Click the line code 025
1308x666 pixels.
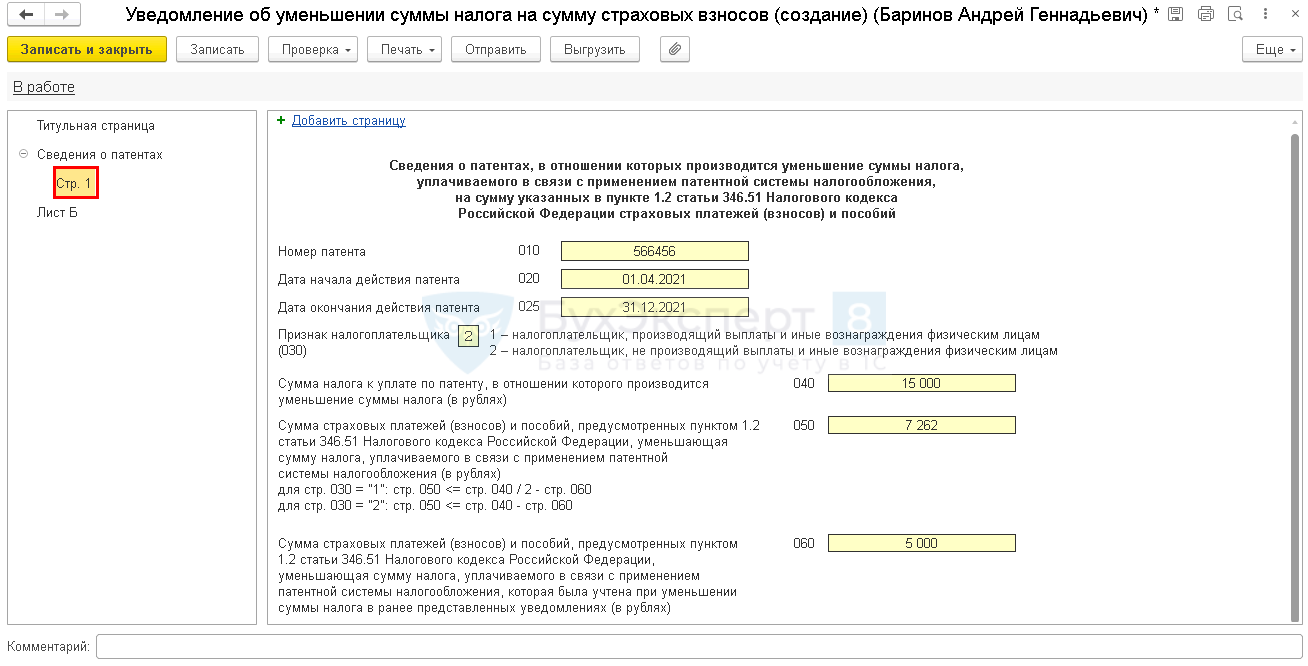click(529, 306)
